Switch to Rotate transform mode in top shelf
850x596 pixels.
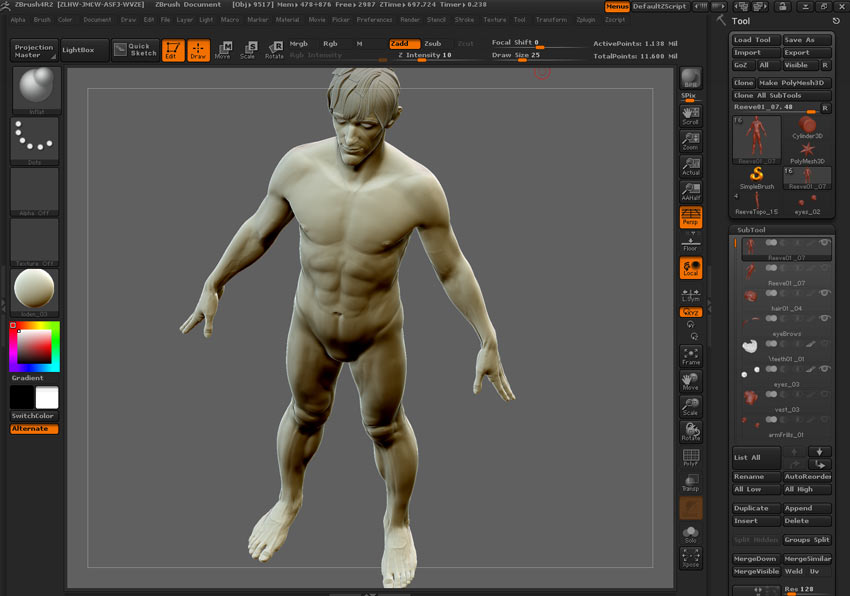click(x=274, y=50)
